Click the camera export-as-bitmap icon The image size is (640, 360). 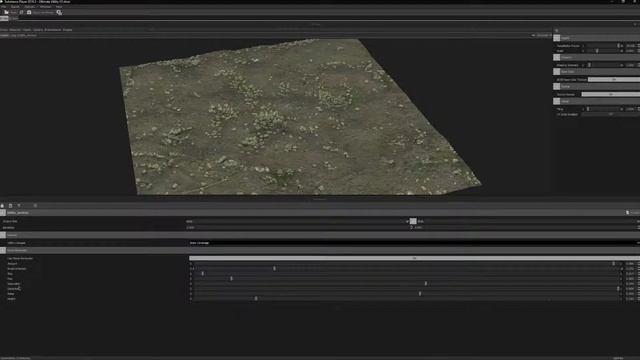29,13
